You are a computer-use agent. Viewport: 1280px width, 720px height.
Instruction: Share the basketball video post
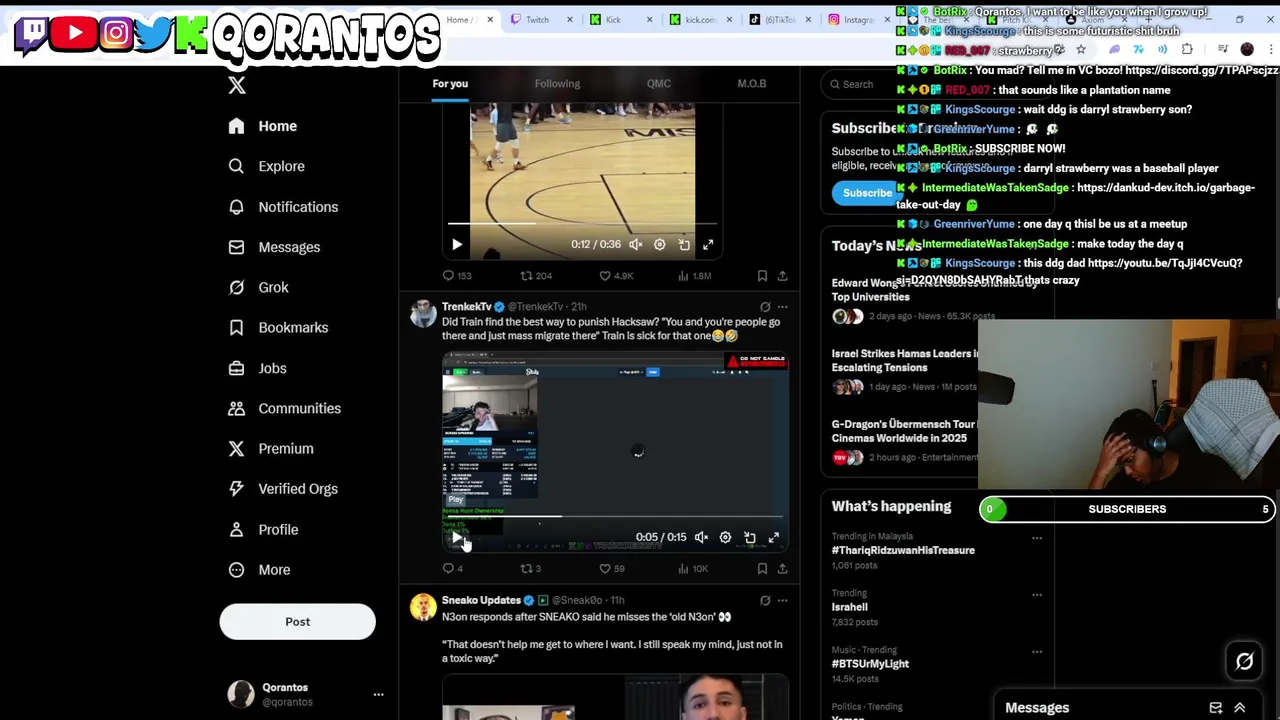pyautogui.click(x=782, y=276)
